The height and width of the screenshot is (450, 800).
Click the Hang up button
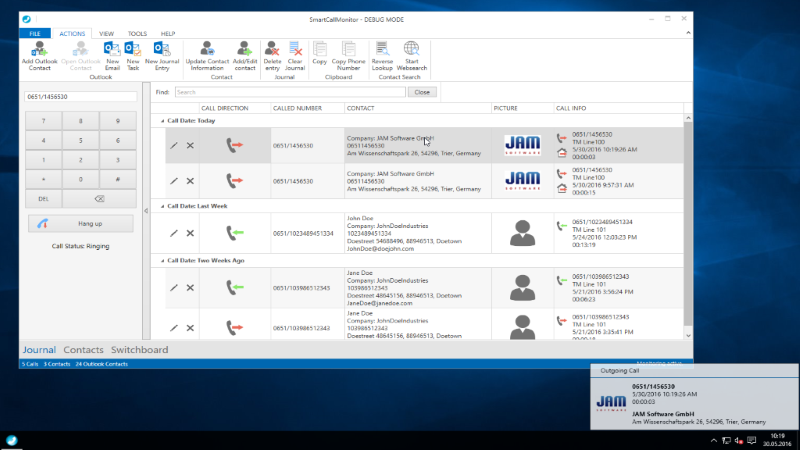81,223
